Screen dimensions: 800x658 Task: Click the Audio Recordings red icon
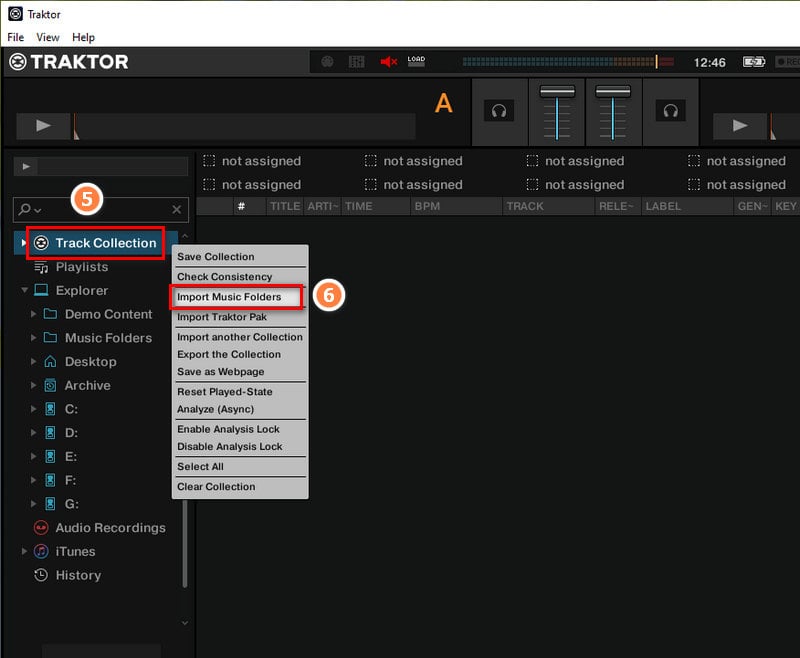point(41,527)
